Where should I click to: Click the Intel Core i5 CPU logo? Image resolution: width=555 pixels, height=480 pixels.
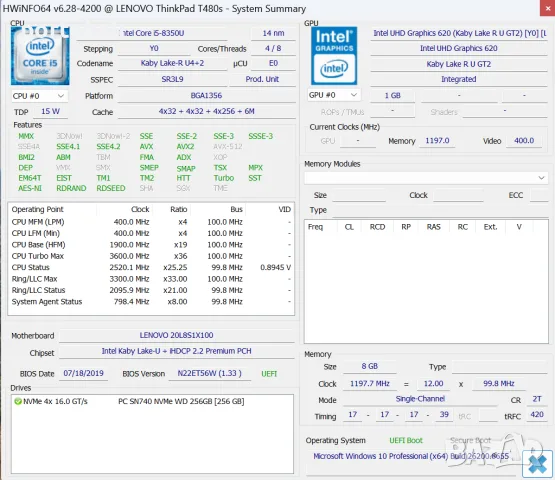tap(40, 56)
